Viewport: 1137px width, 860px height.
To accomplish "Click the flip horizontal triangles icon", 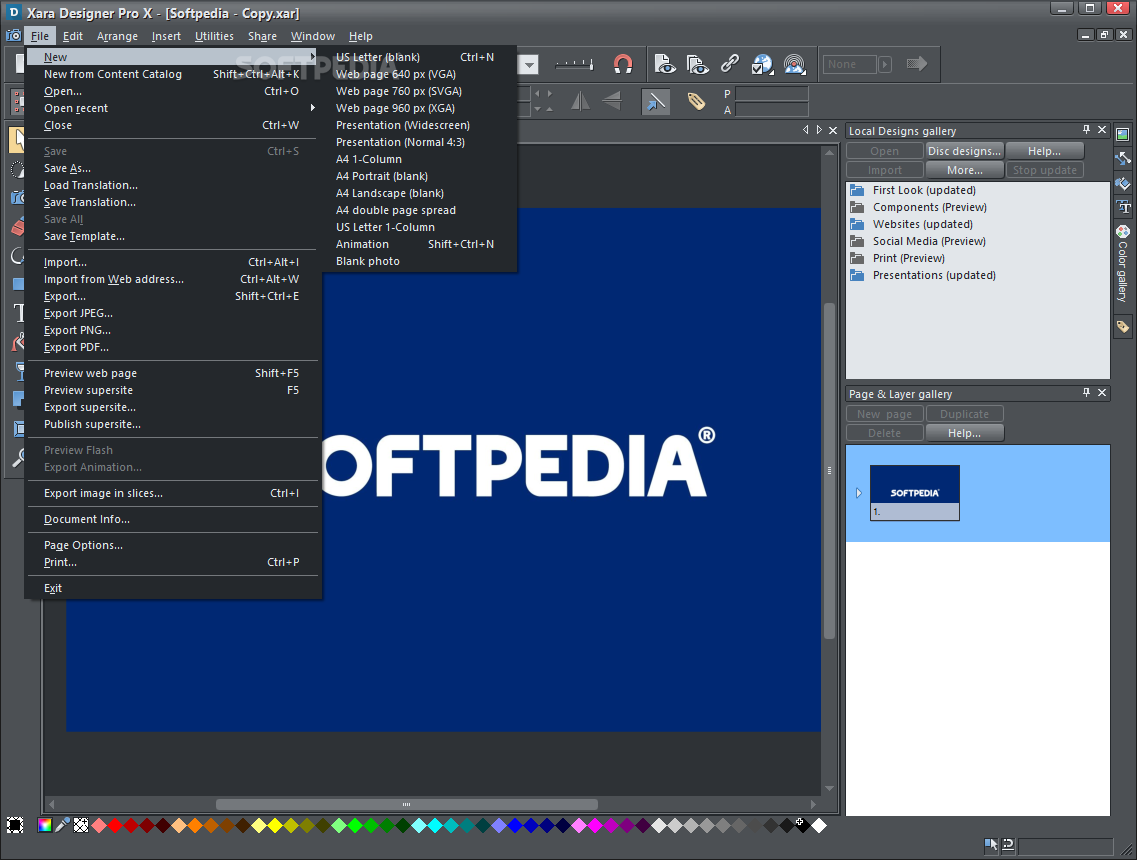I will pos(580,101).
